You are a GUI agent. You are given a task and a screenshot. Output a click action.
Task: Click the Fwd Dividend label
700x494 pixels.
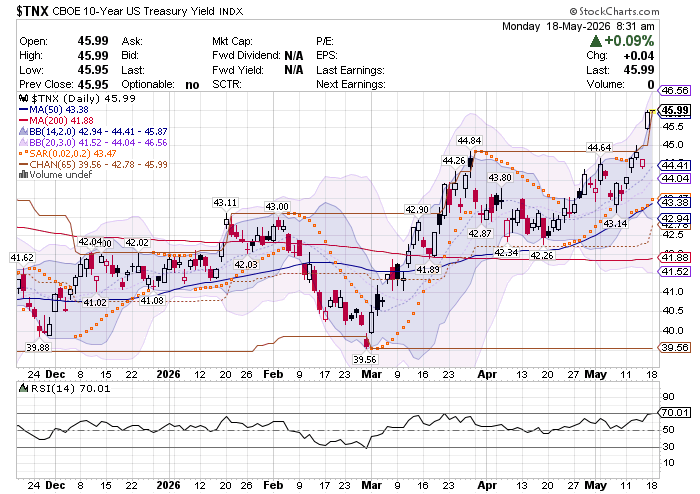[246, 55]
